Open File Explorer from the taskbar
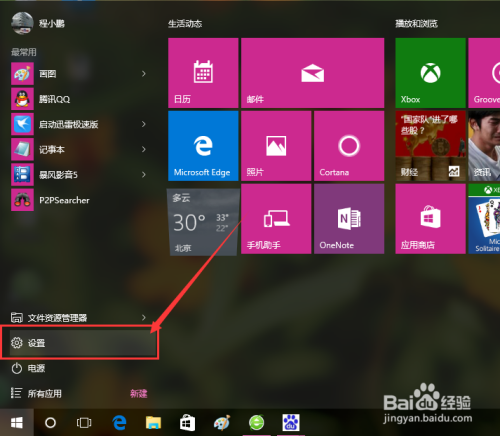Screen dimensions: 500x436 tap(153, 423)
